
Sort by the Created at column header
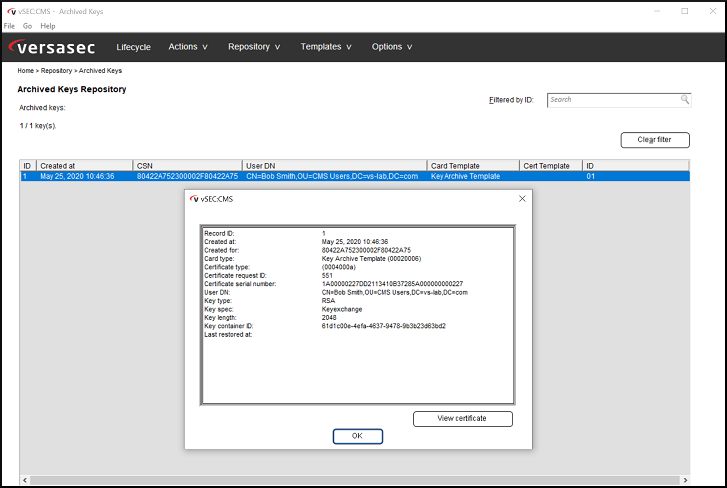click(84, 166)
